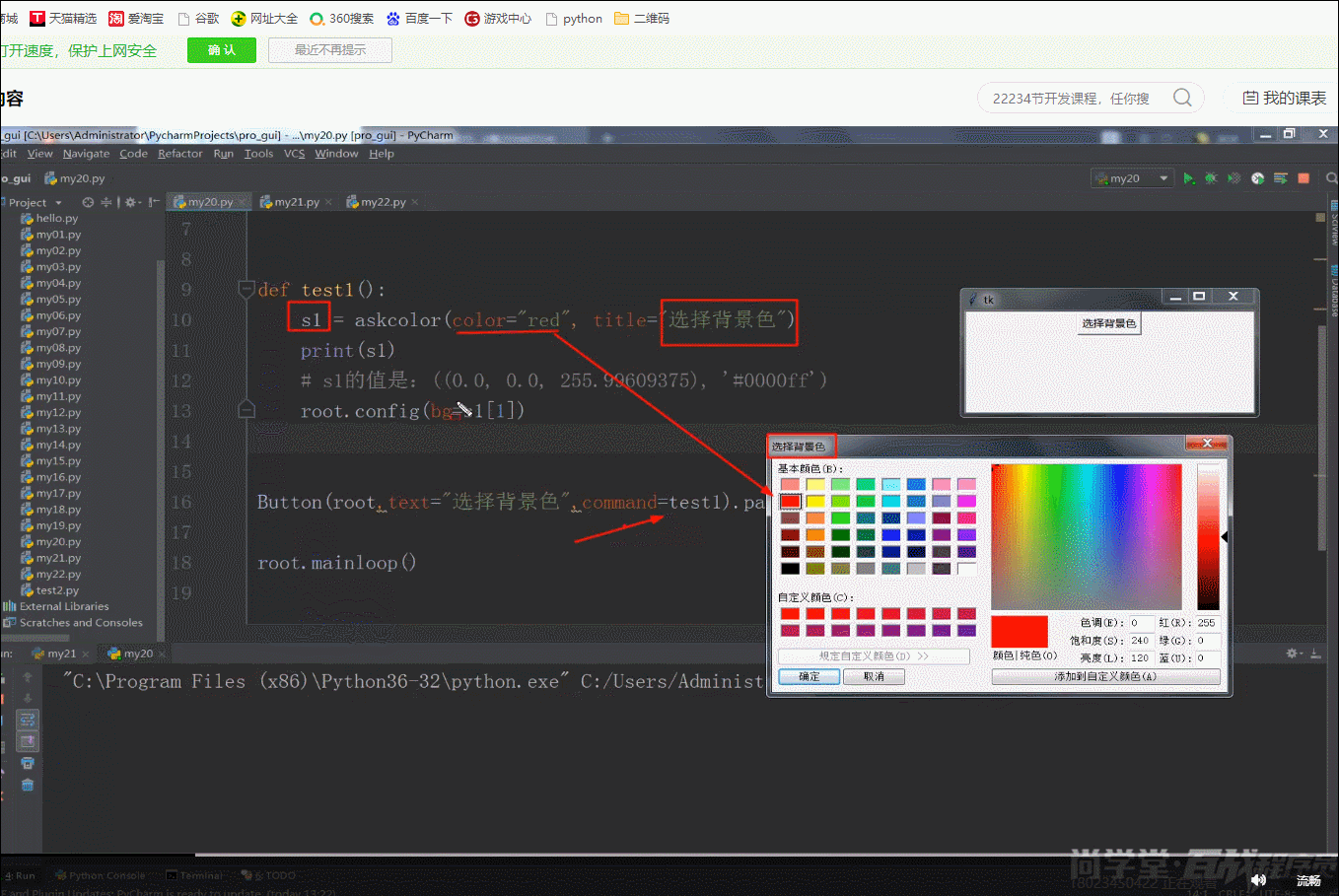Click the 最近不再提示 button
Screen dimensions: 1339x896
coord(330,50)
